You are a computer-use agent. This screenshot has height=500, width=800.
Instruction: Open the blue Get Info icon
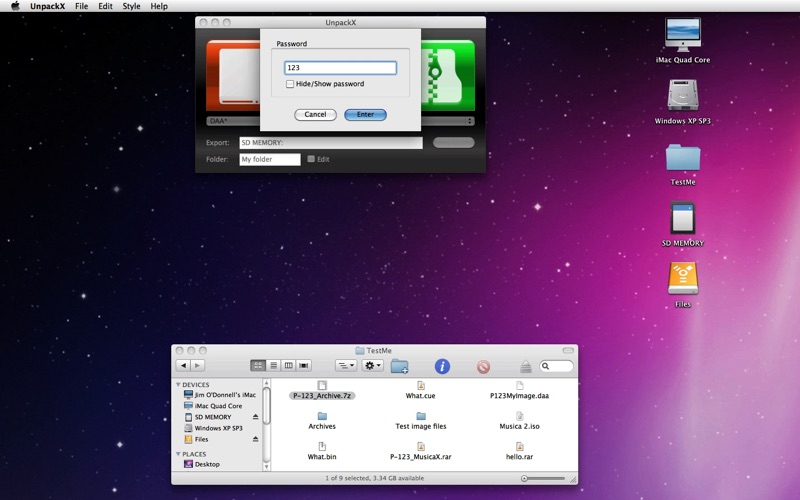point(441,366)
